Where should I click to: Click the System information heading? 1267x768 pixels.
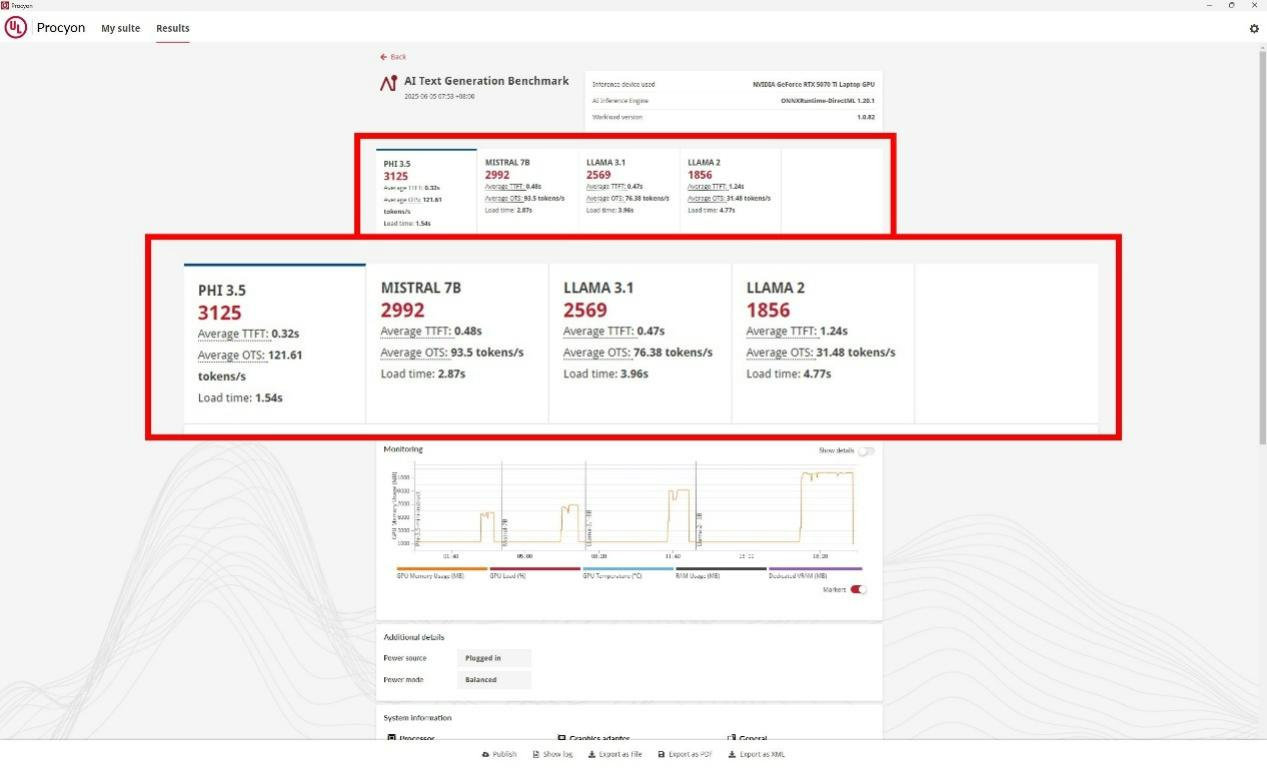[417, 718]
